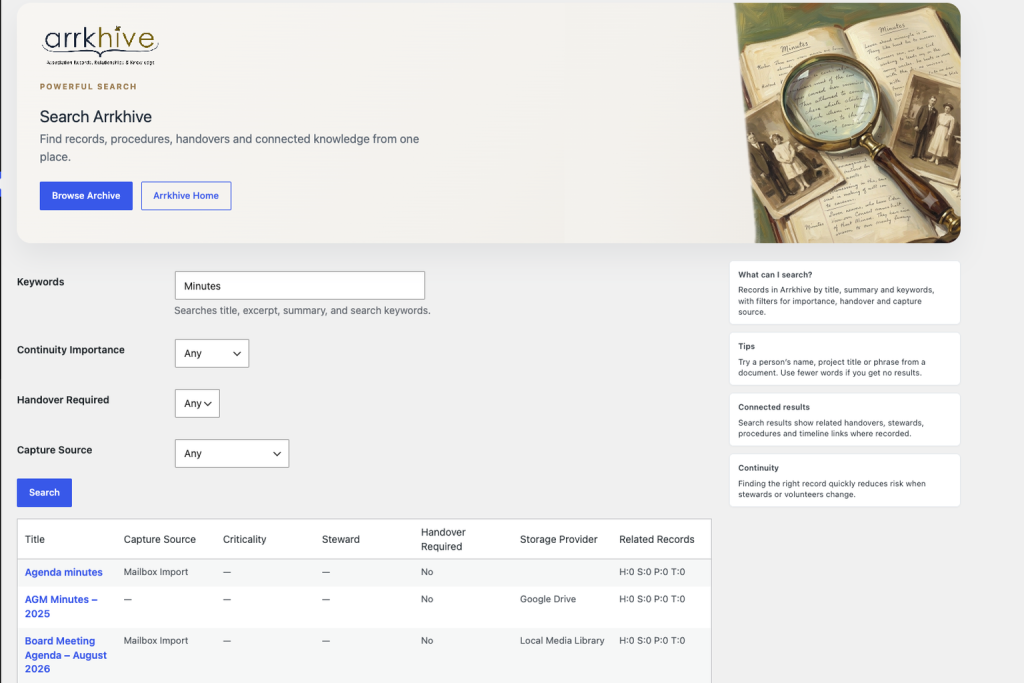Click the Arrkhive logo
The height and width of the screenshot is (683, 1024).
pos(101,45)
